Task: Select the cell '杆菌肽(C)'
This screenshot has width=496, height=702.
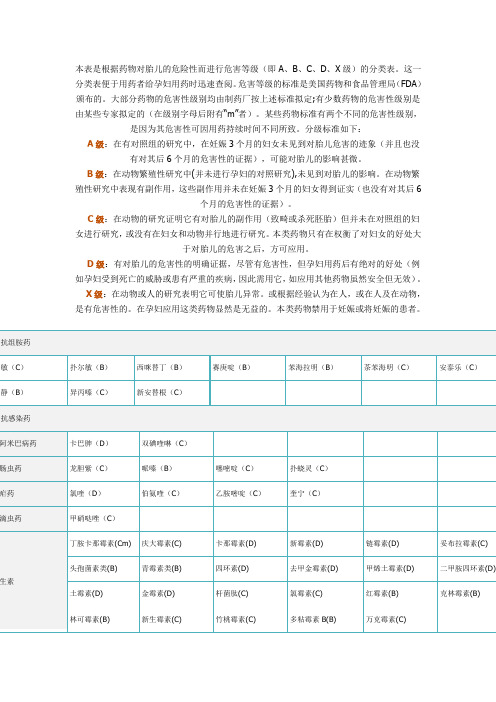Action: 232,594
